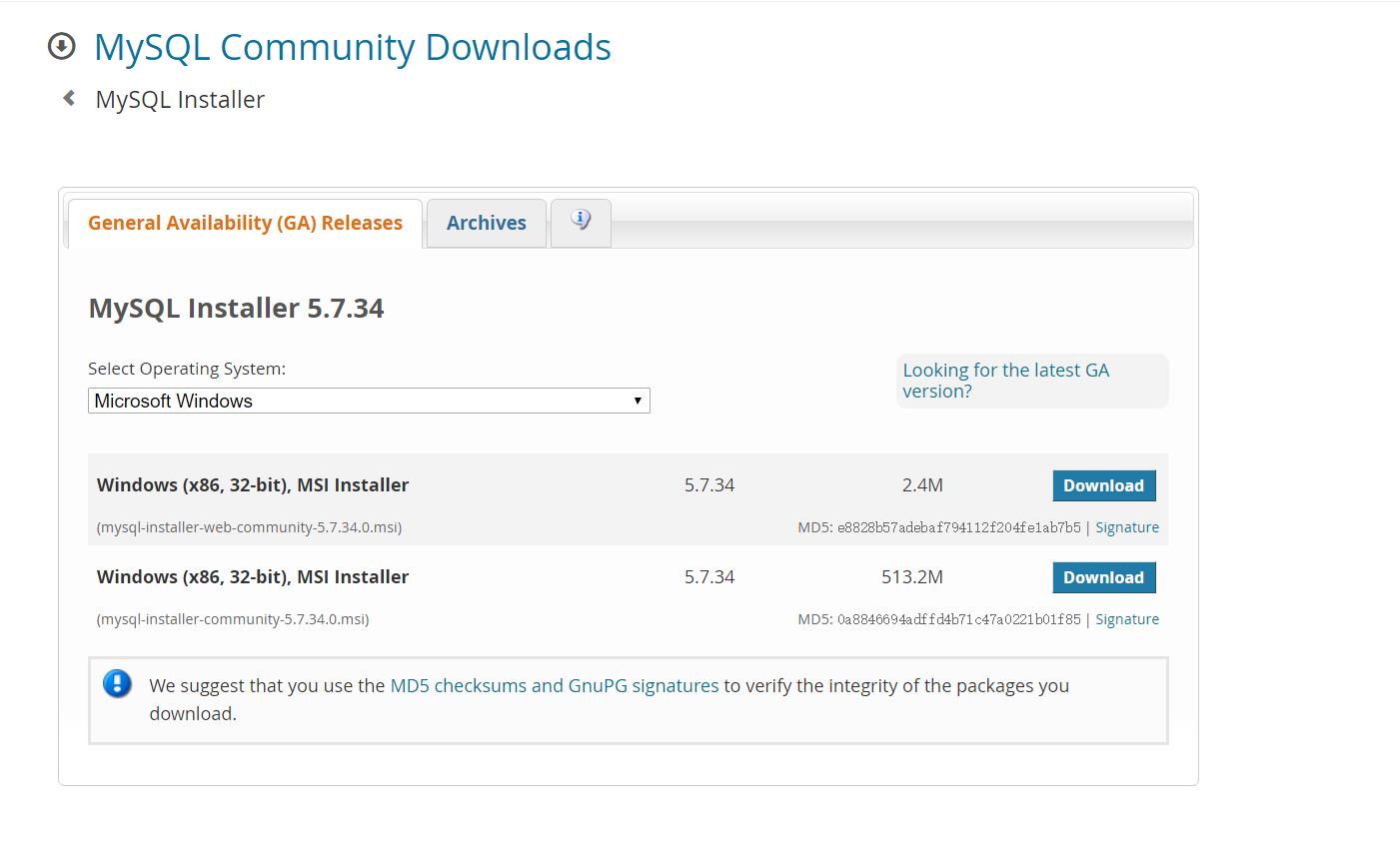The width and height of the screenshot is (1400, 845).
Task: Open MD5 checksums and GnuPG signatures link
Action: (555, 685)
